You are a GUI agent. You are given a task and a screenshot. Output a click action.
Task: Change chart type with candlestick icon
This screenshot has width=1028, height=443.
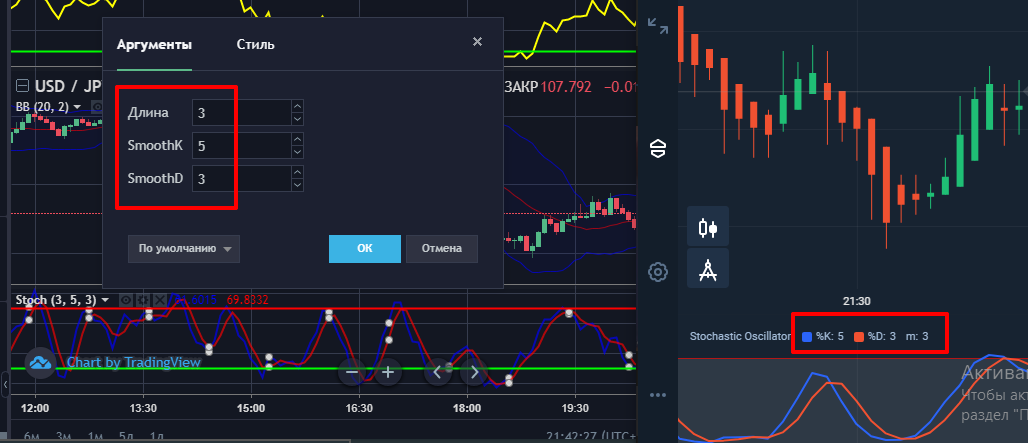point(708,226)
